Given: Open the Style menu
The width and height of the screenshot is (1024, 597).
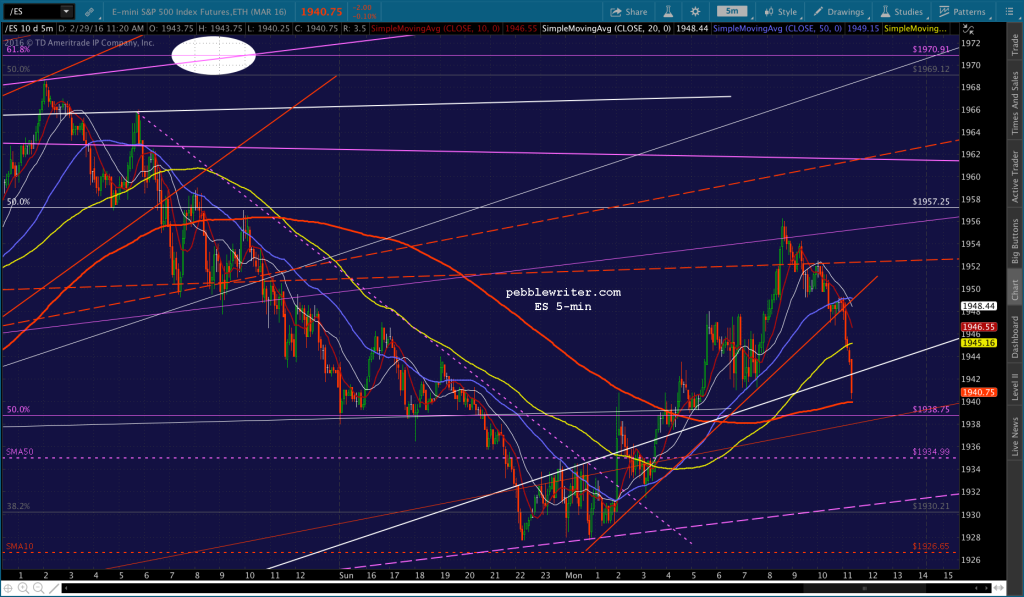Looking at the screenshot, I should pos(781,12).
